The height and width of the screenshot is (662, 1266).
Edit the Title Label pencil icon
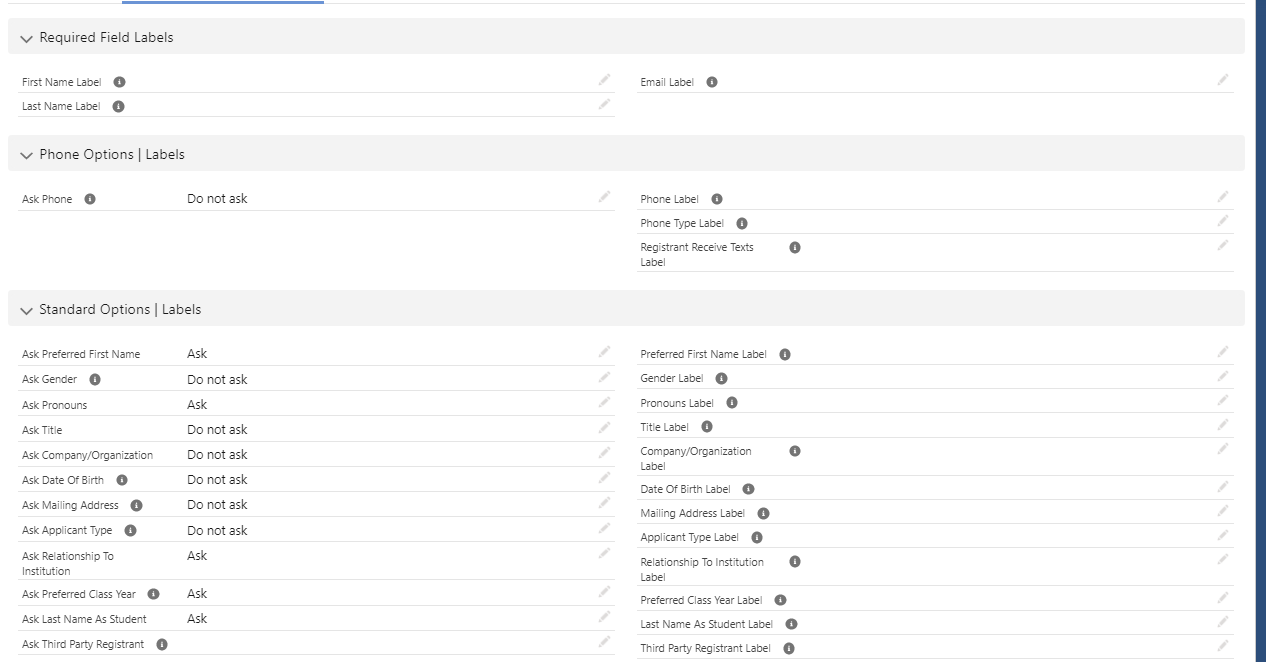(1222, 424)
